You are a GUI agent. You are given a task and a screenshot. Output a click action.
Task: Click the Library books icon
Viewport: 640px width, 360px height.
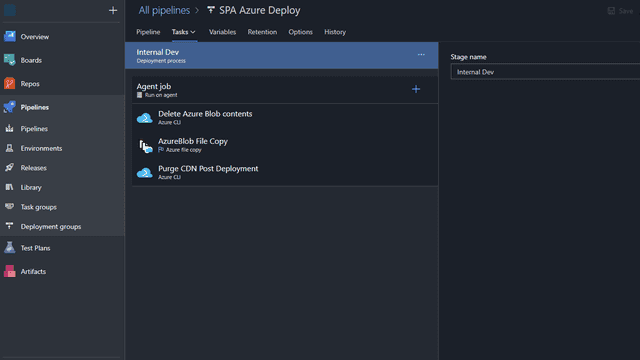[9, 187]
